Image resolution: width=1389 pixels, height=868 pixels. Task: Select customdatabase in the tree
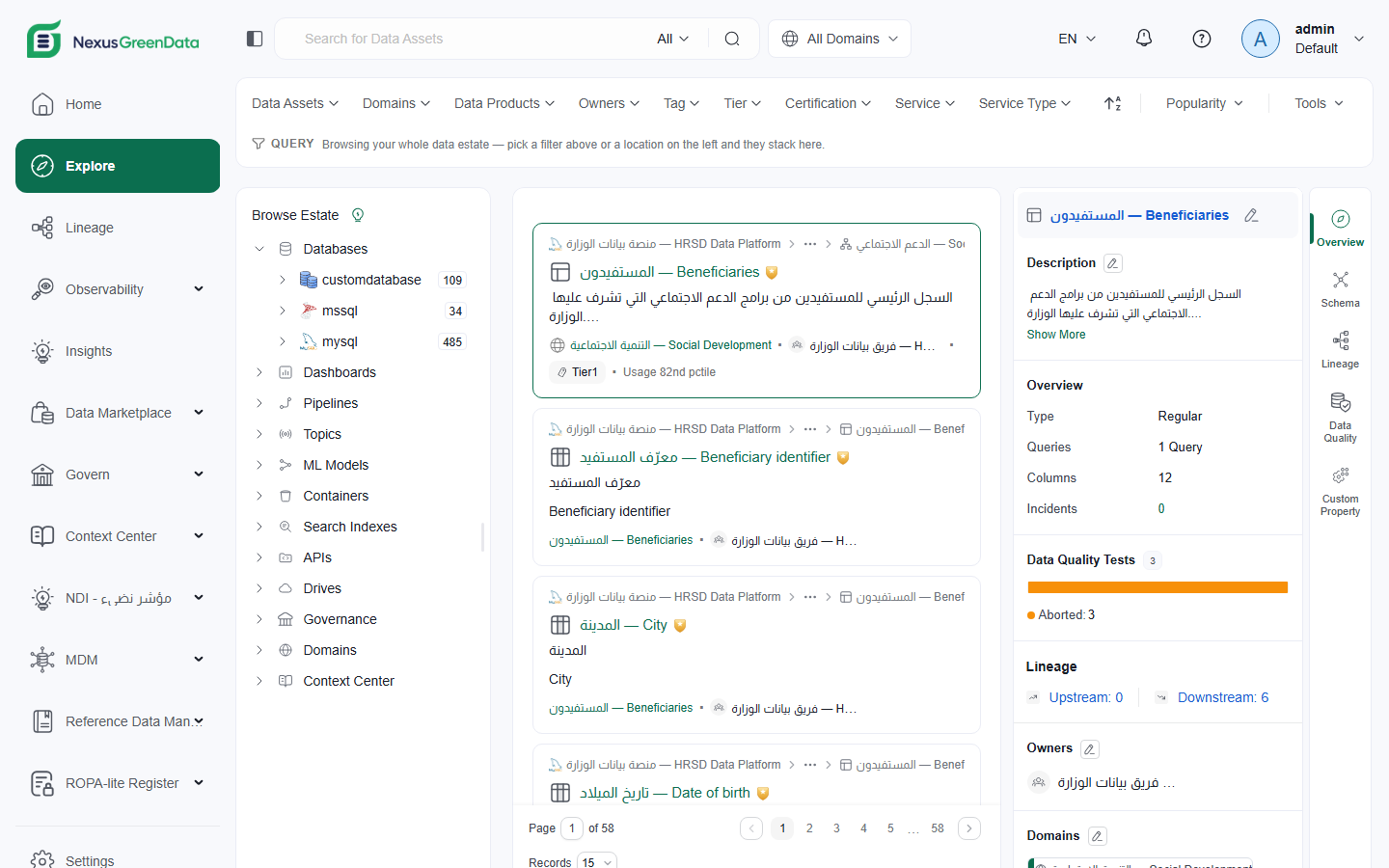tap(371, 280)
